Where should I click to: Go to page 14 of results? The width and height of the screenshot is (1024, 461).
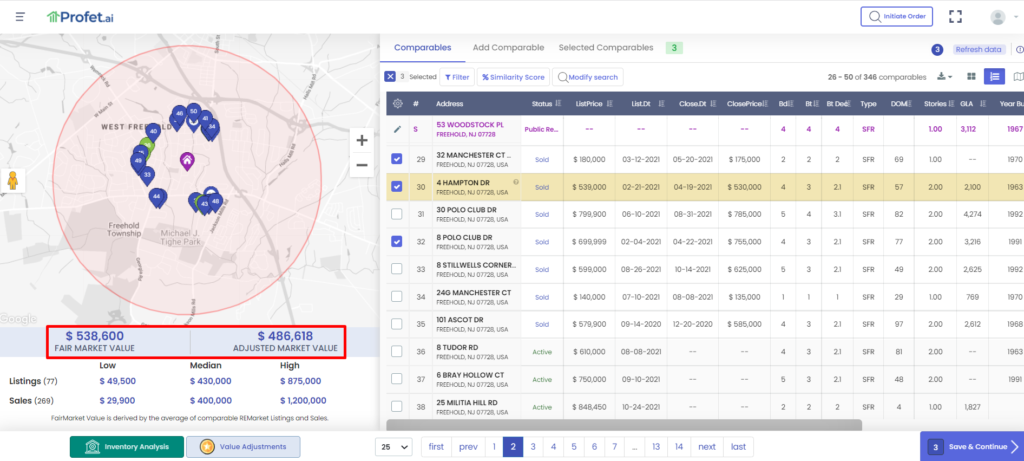(679, 447)
